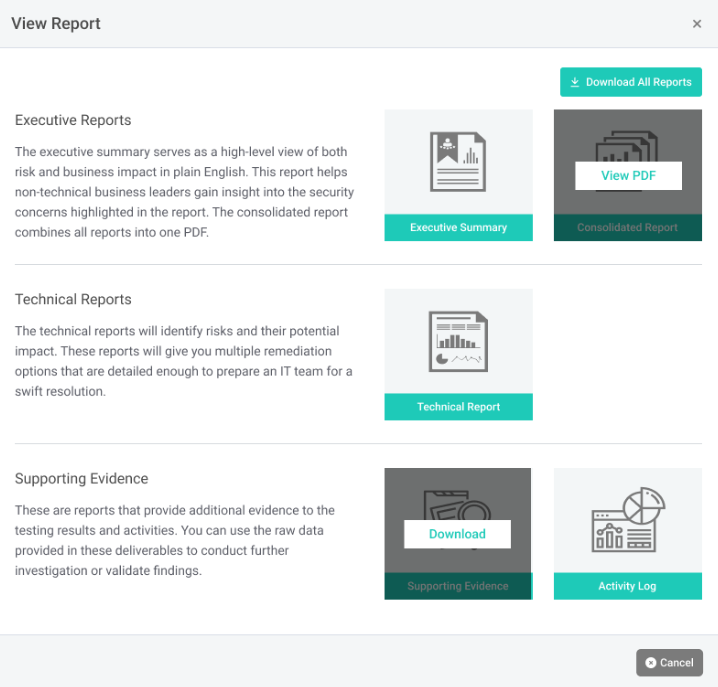Hit the Cancel button text
718x687 pixels.
click(x=677, y=662)
